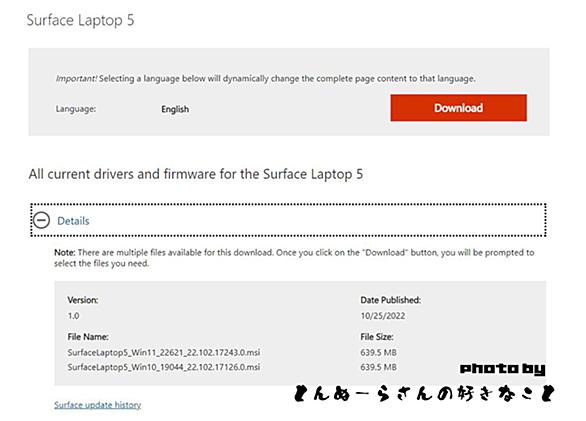The height and width of the screenshot is (421, 586).
Task: Click the All current drivers and firmware heading
Action: (196, 174)
